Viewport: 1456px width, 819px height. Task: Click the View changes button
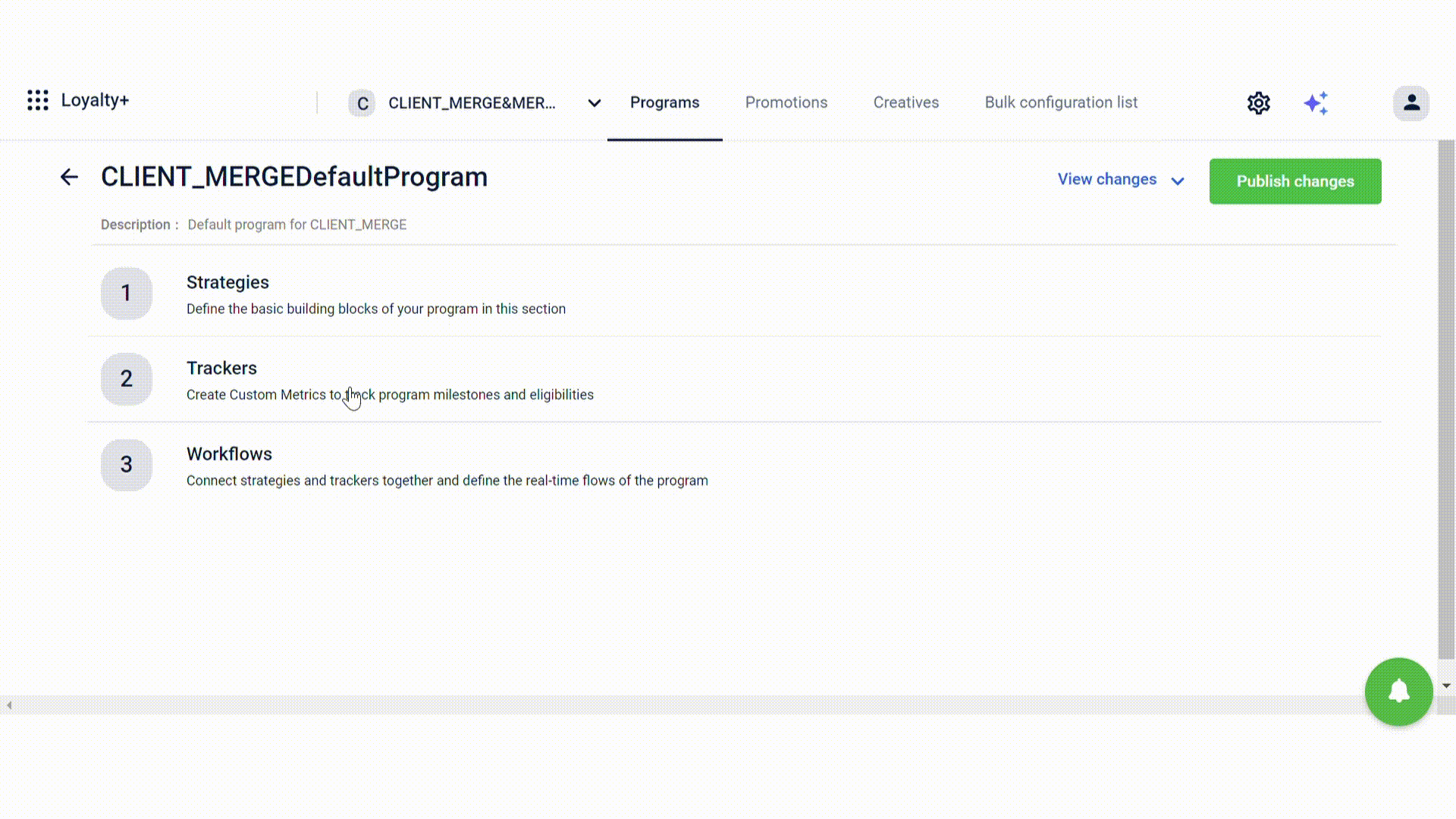(x=1107, y=179)
